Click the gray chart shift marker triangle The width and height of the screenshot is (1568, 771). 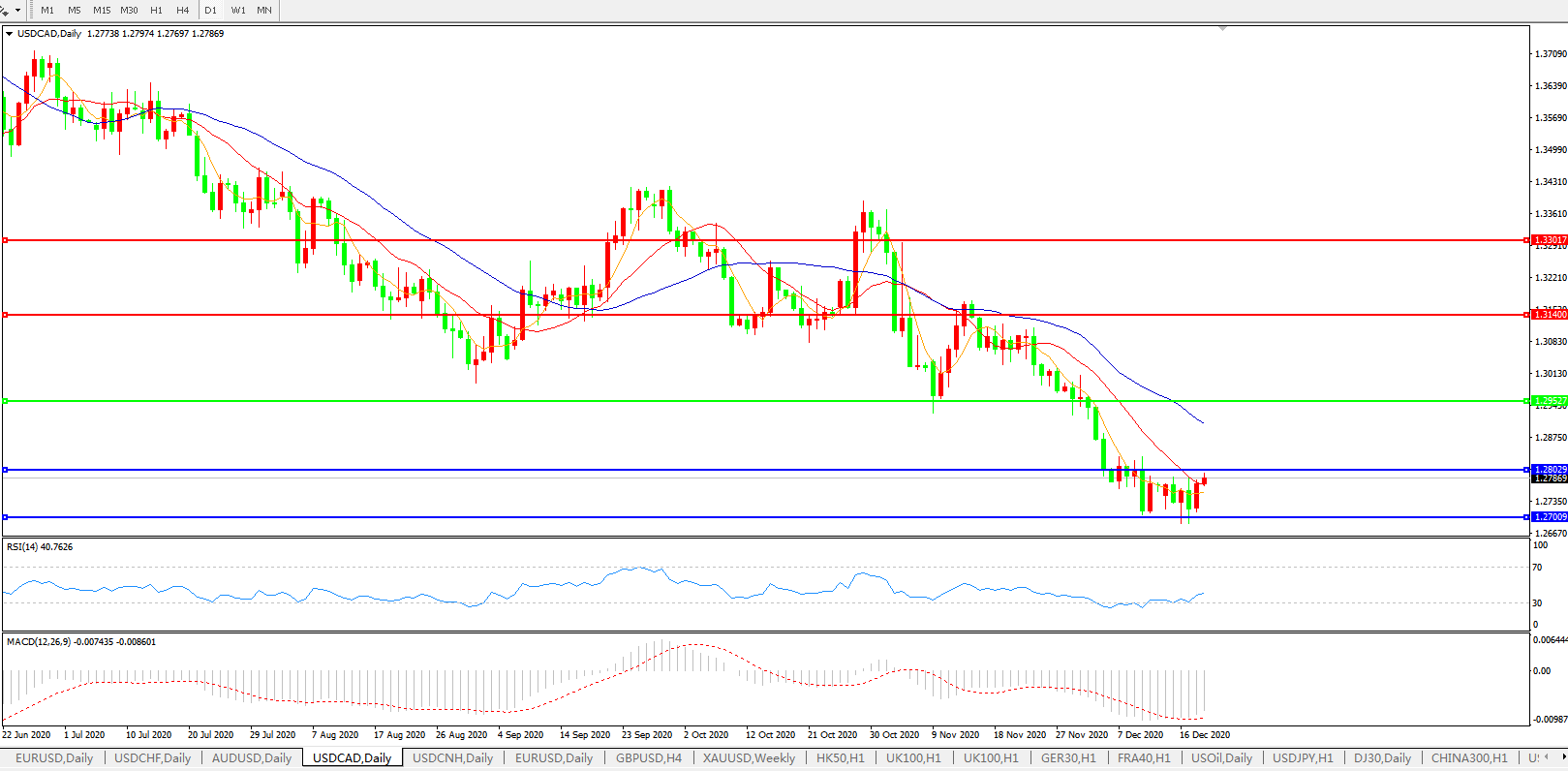tap(1223, 29)
